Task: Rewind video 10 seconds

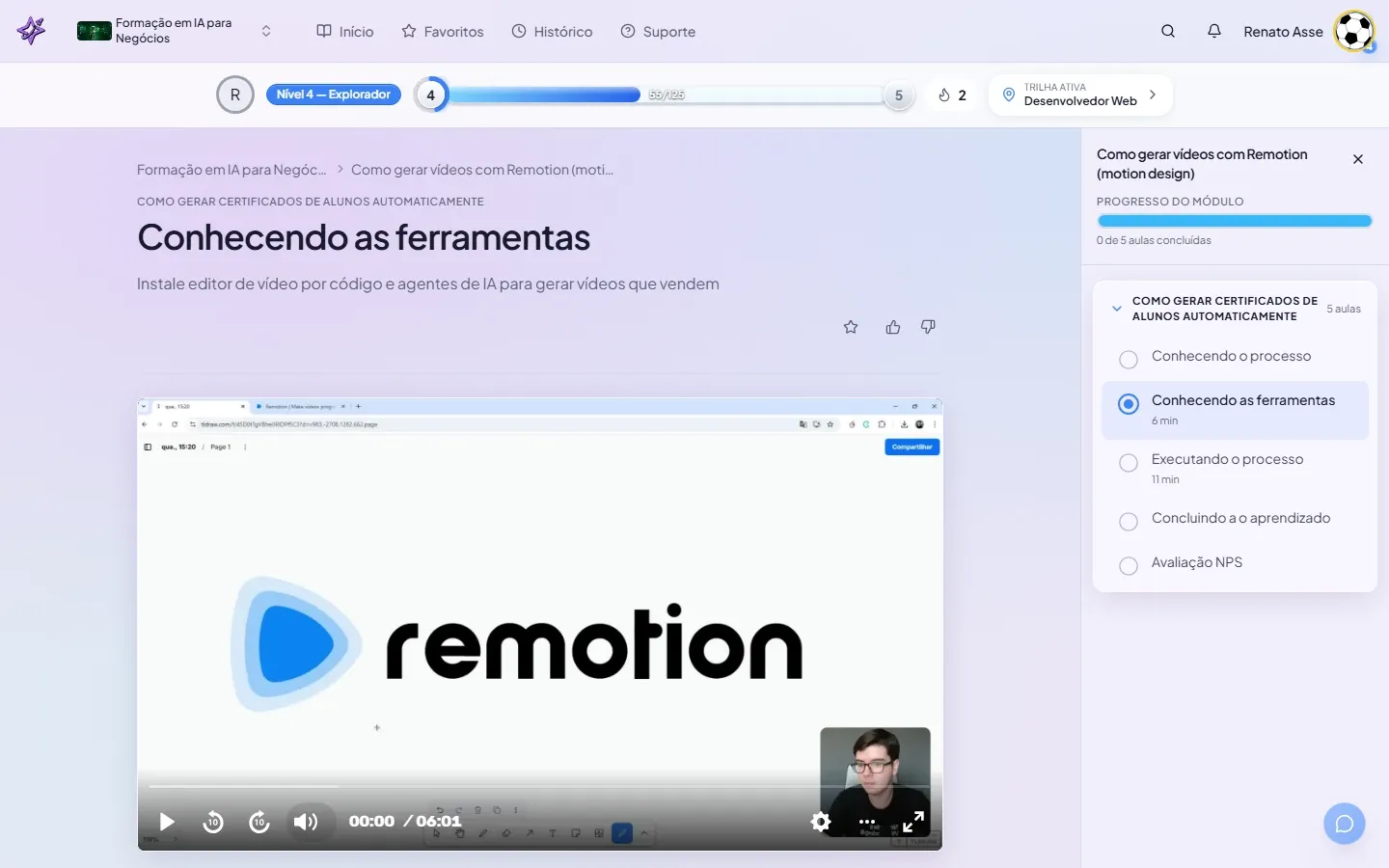Action: [x=213, y=822]
